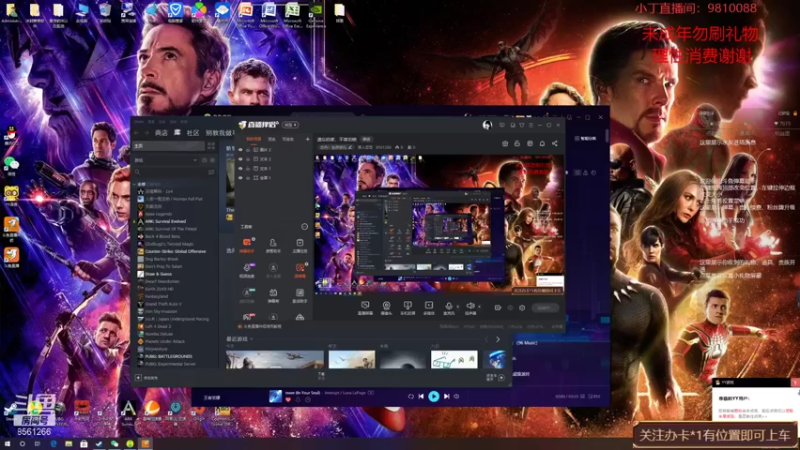Open the Windows Start menu
This screenshot has height=450, width=800.
pyautogui.click(x=7, y=444)
